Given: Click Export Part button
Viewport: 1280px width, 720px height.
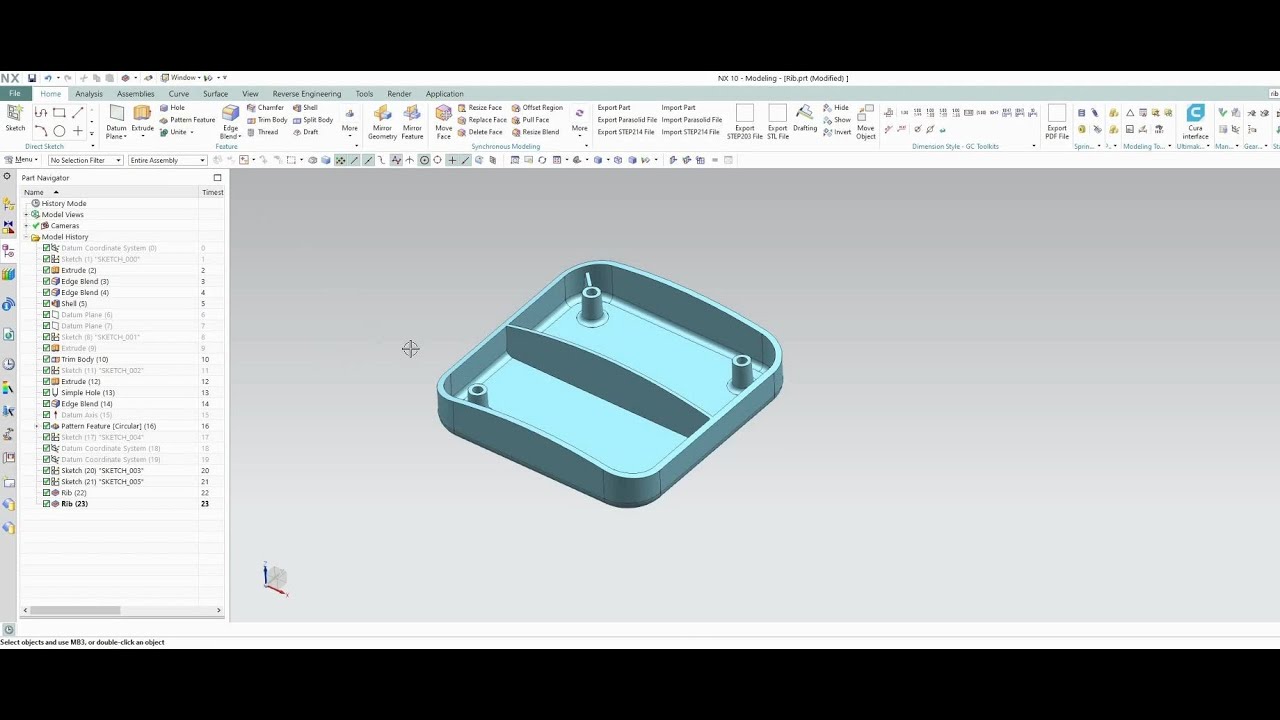Looking at the screenshot, I should [x=614, y=108].
